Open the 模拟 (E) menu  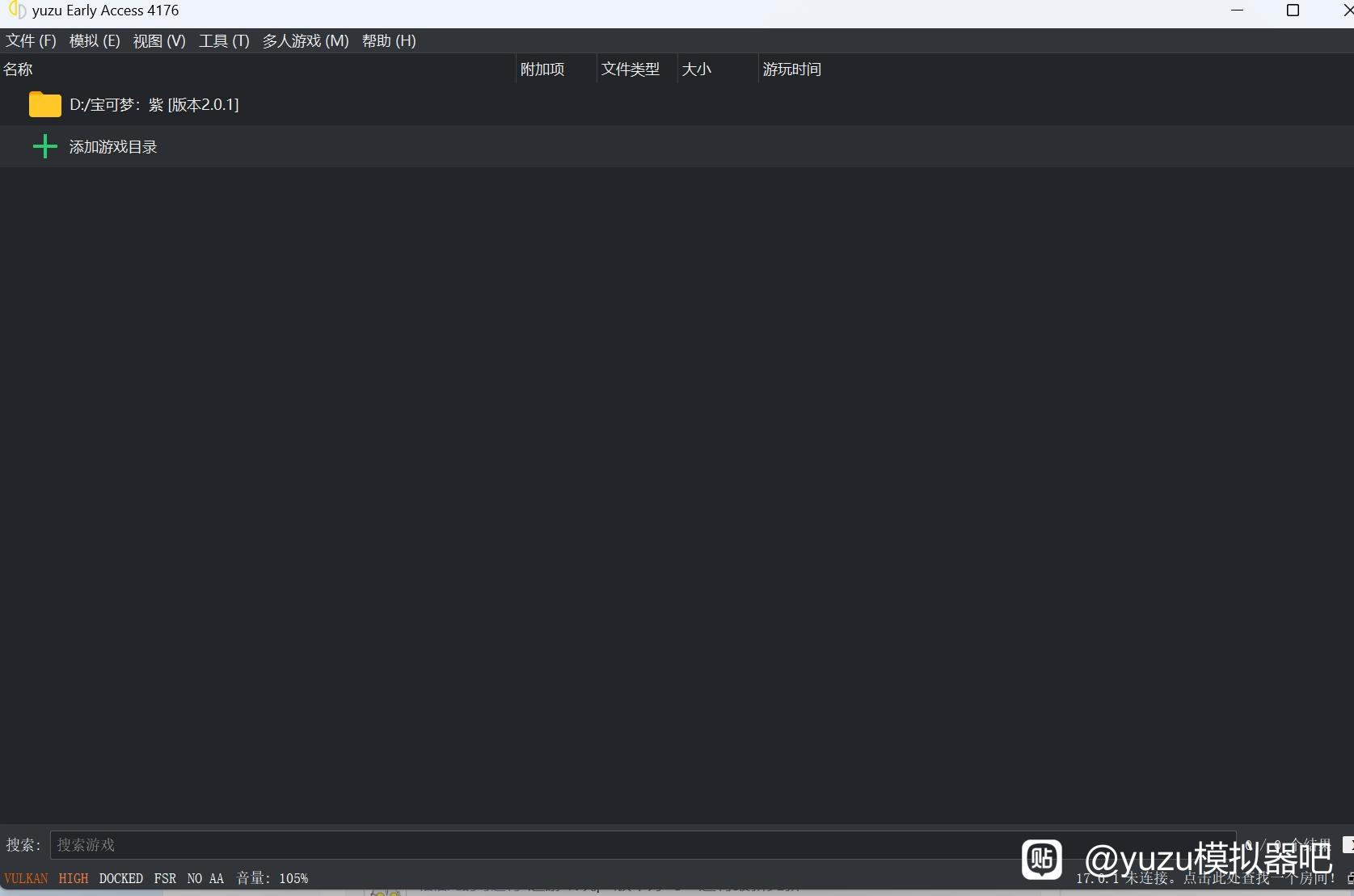click(95, 41)
